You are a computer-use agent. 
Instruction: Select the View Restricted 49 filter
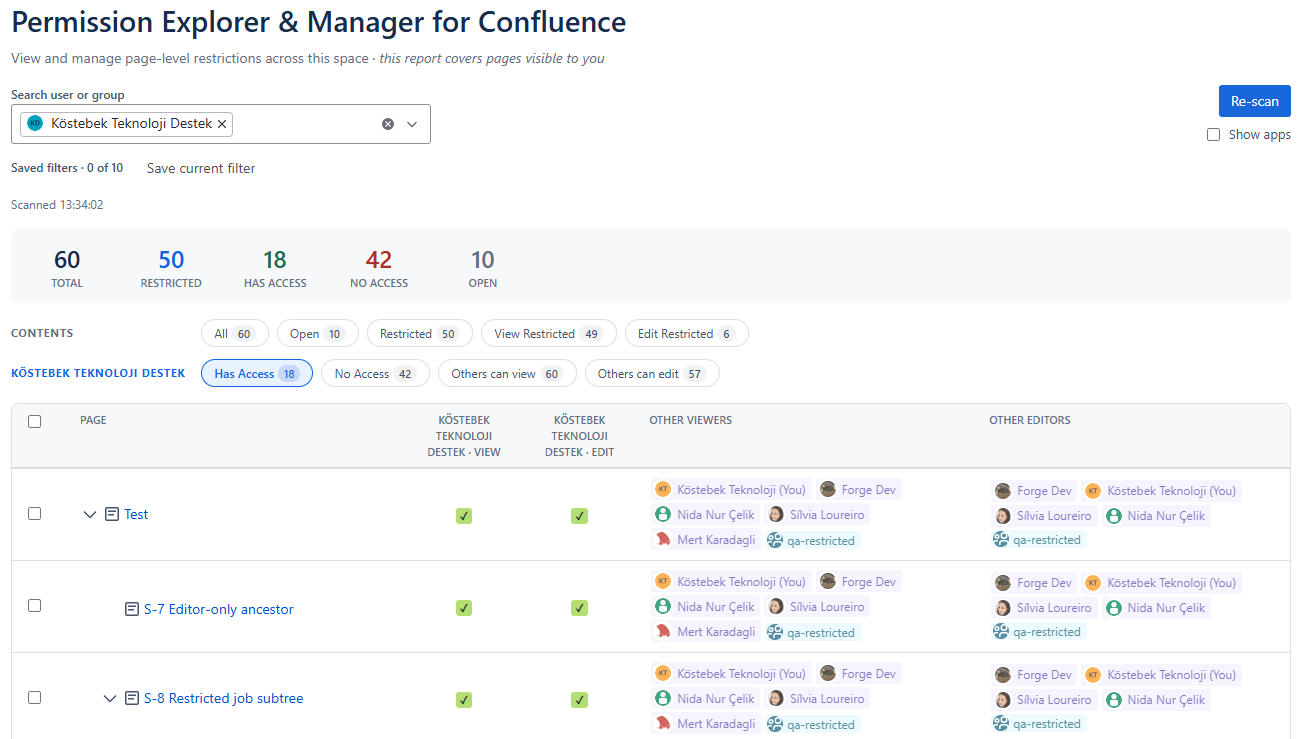[548, 334]
